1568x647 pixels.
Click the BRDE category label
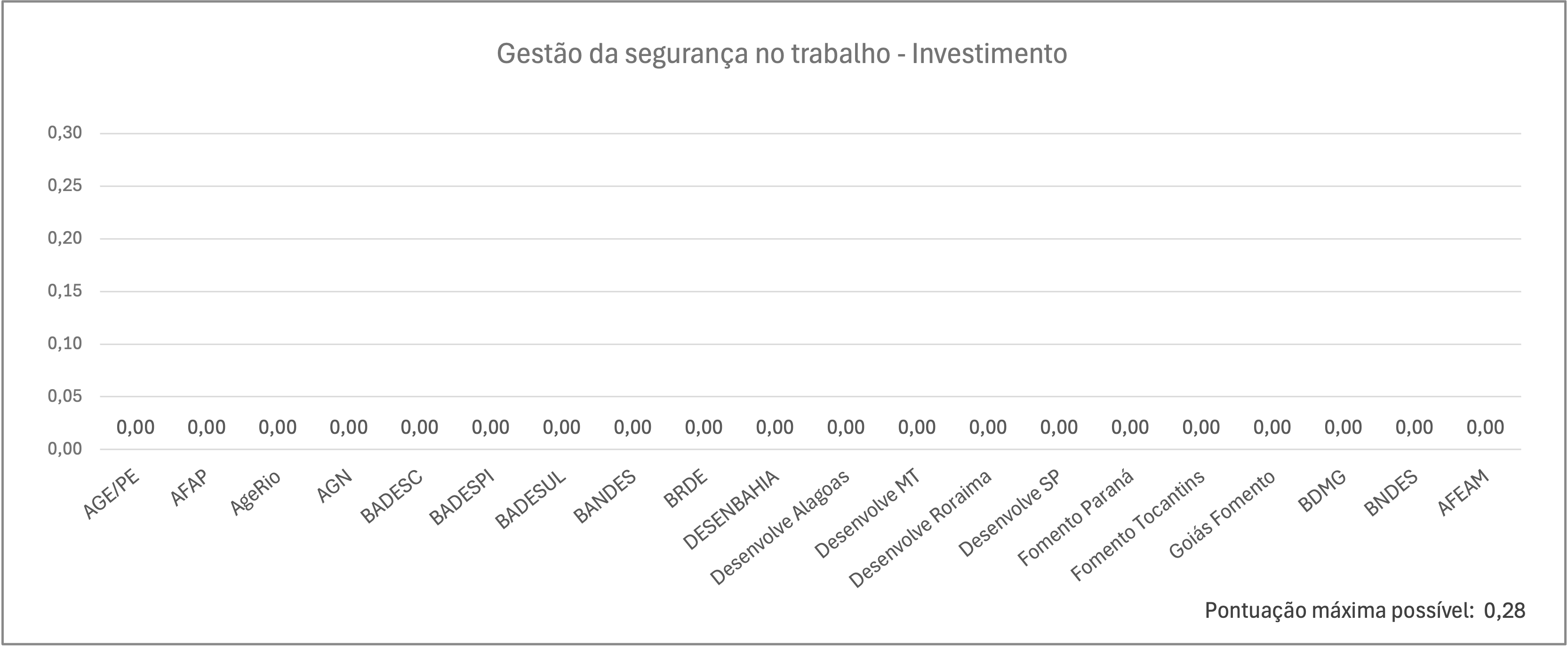(685, 488)
